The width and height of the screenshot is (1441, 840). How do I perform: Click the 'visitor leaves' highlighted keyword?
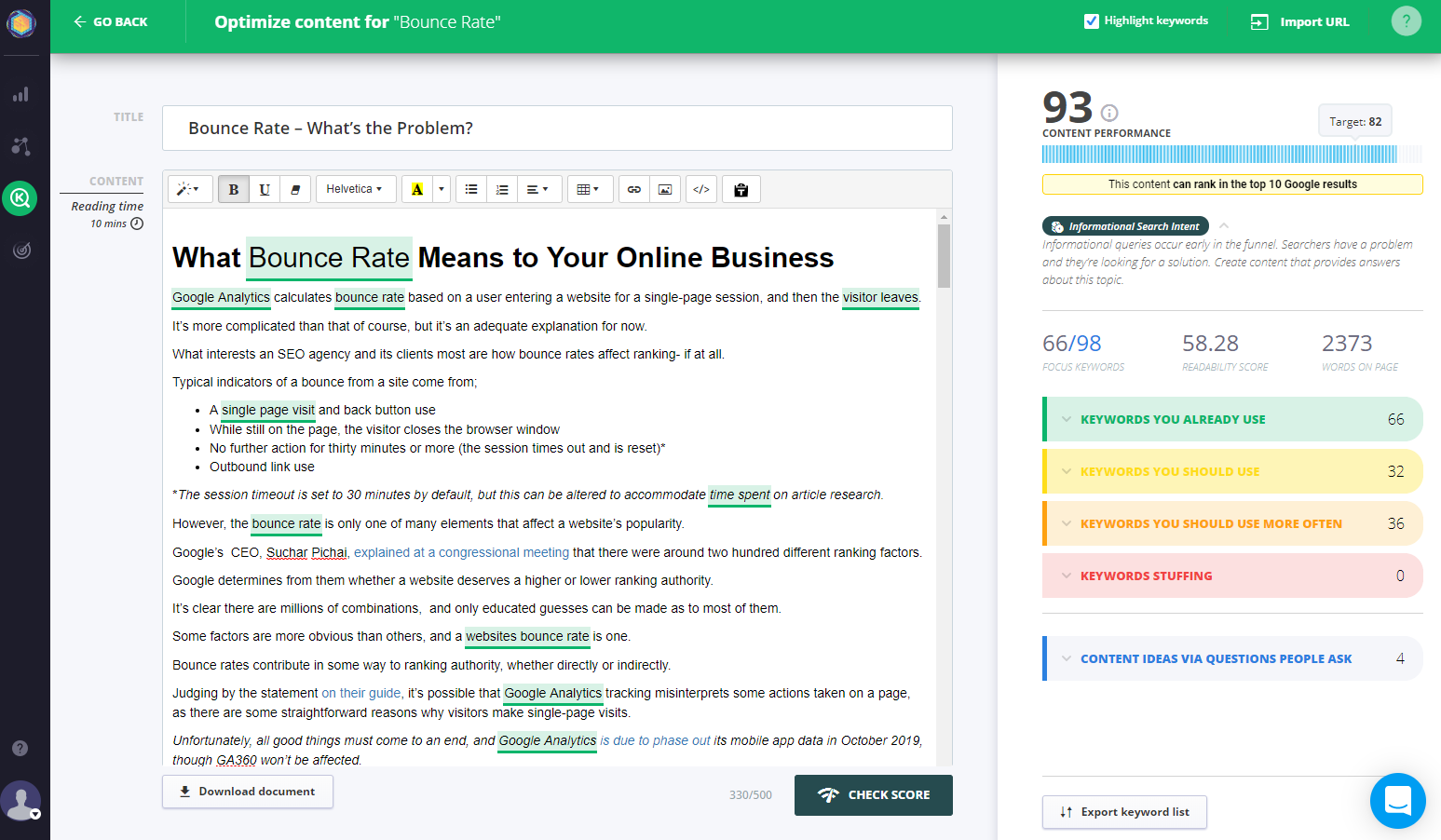point(880,297)
